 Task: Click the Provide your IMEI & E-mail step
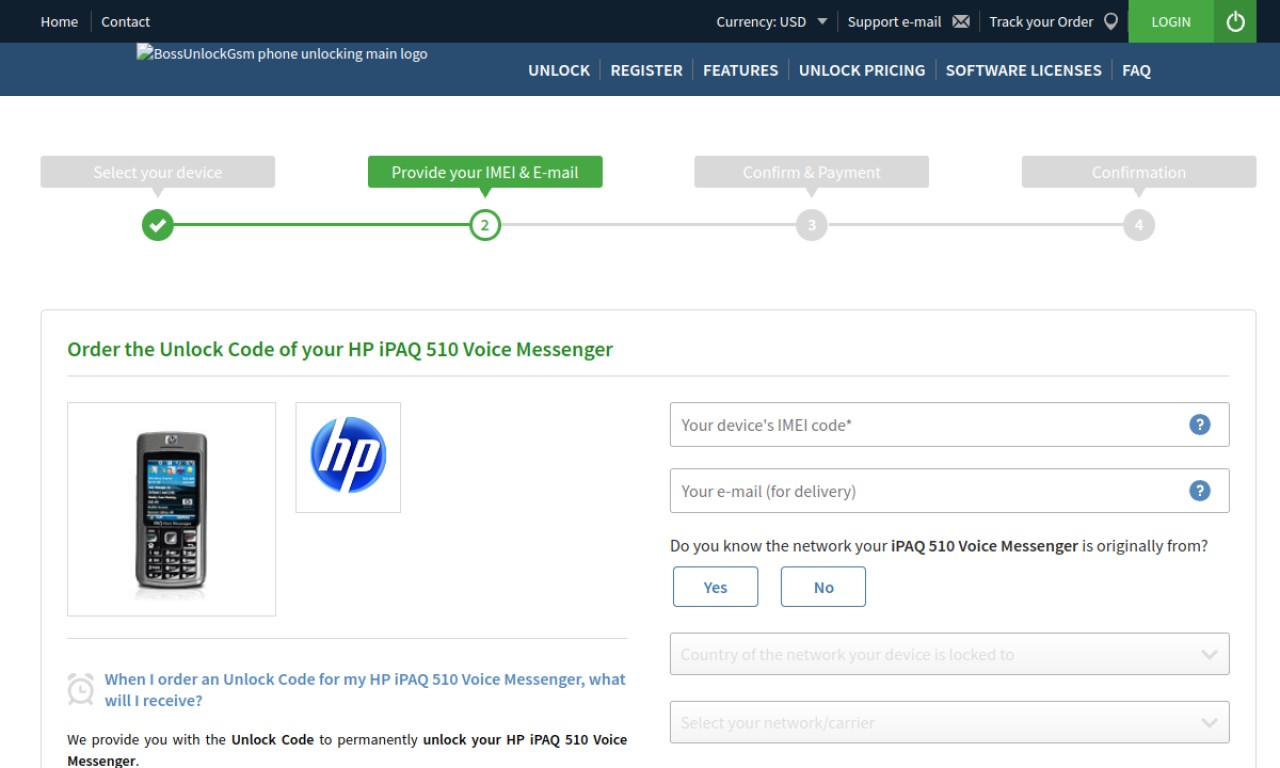(485, 172)
